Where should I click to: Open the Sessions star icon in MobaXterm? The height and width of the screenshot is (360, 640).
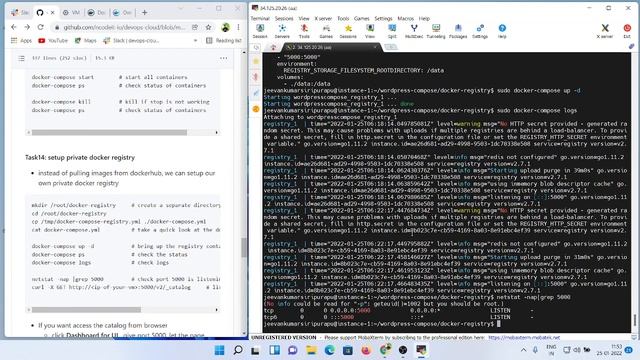348,31
